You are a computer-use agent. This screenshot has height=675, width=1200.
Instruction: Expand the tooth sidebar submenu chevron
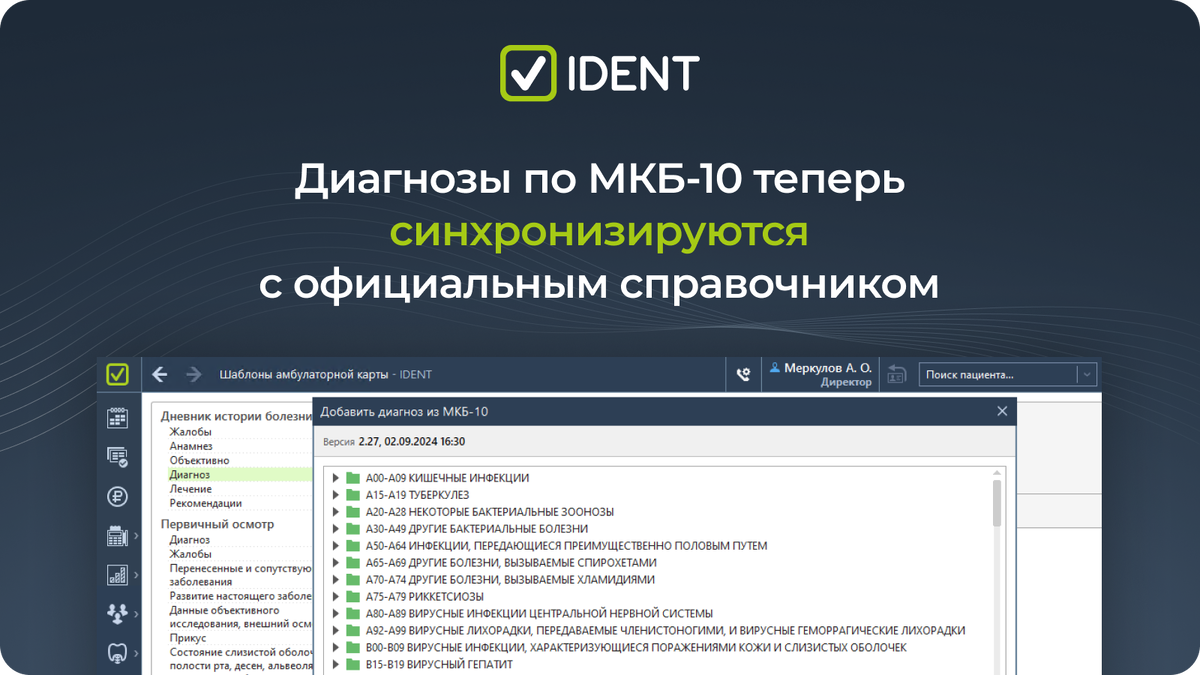[136, 653]
